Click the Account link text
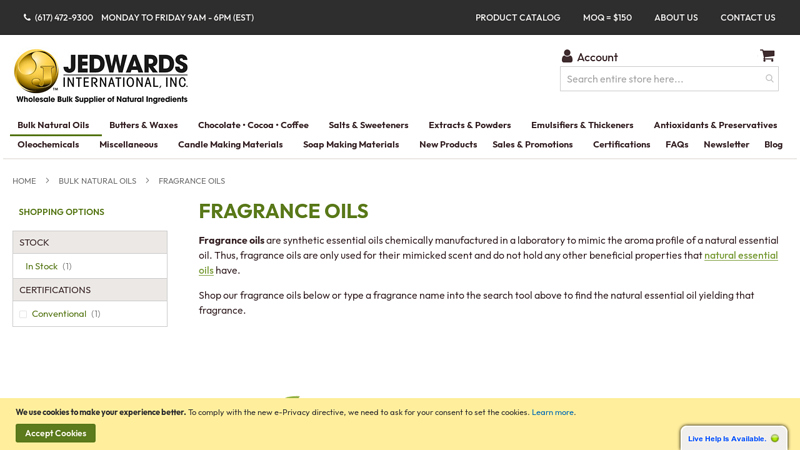 pyautogui.click(x=597, y=57)
